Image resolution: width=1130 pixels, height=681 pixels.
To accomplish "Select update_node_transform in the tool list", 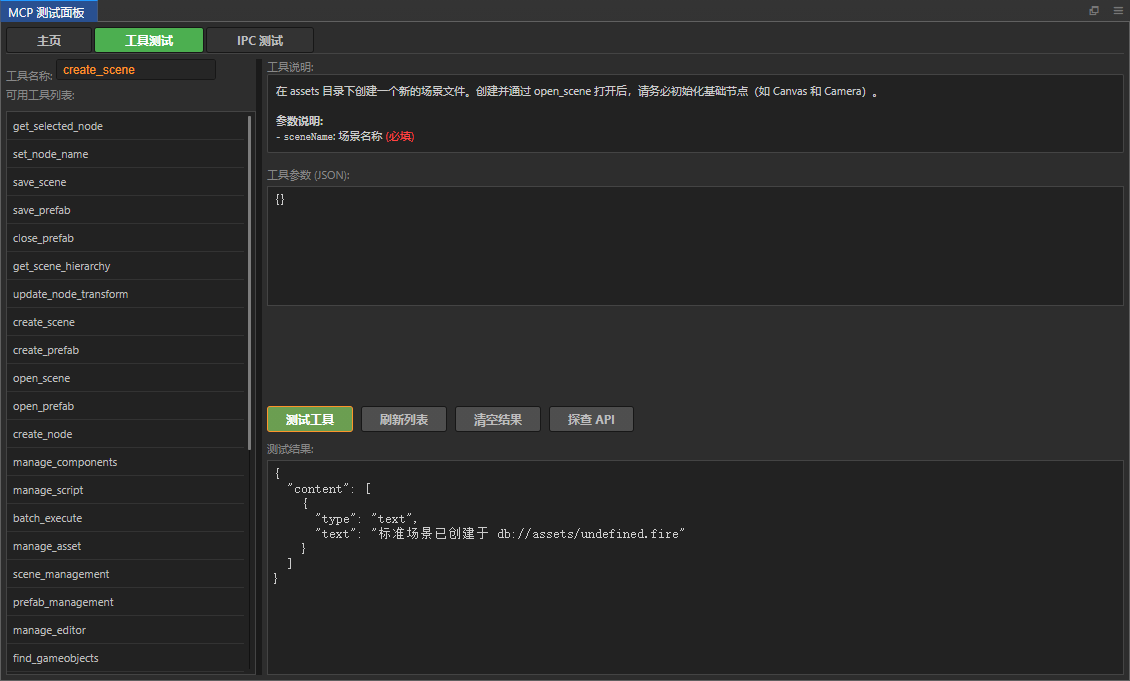I will pos(125,294).
